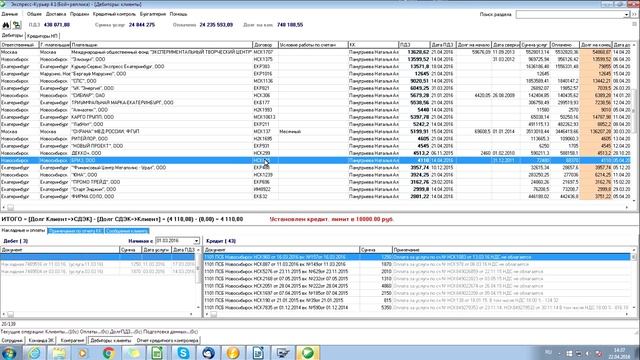Select the row for ТРИУМФАЛЬНАЯ МАРКА ЕКАТЕРИНБУРГ
This screenshot has width=640, height=360.
tap(315, 102)
